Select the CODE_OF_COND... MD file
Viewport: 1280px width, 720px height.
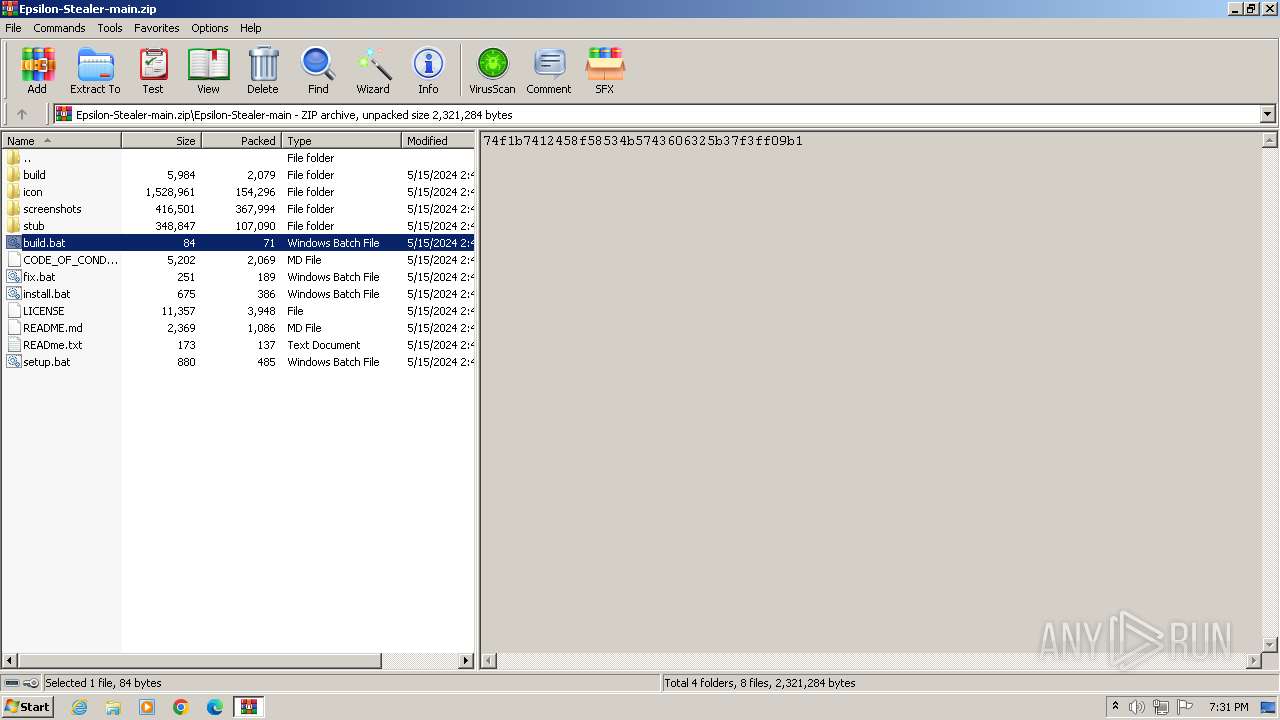tap(238, 260)
